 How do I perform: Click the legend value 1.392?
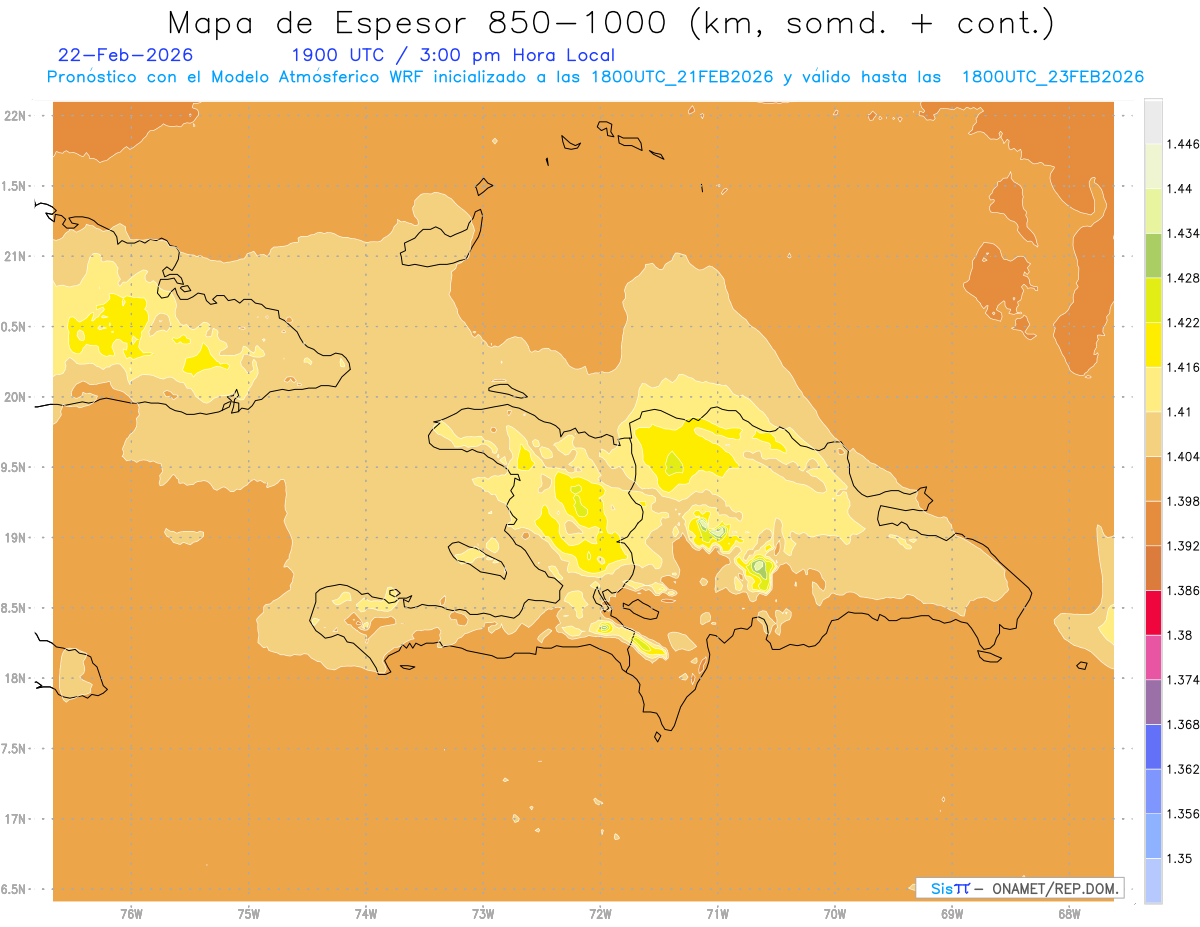pos(1183,546)
